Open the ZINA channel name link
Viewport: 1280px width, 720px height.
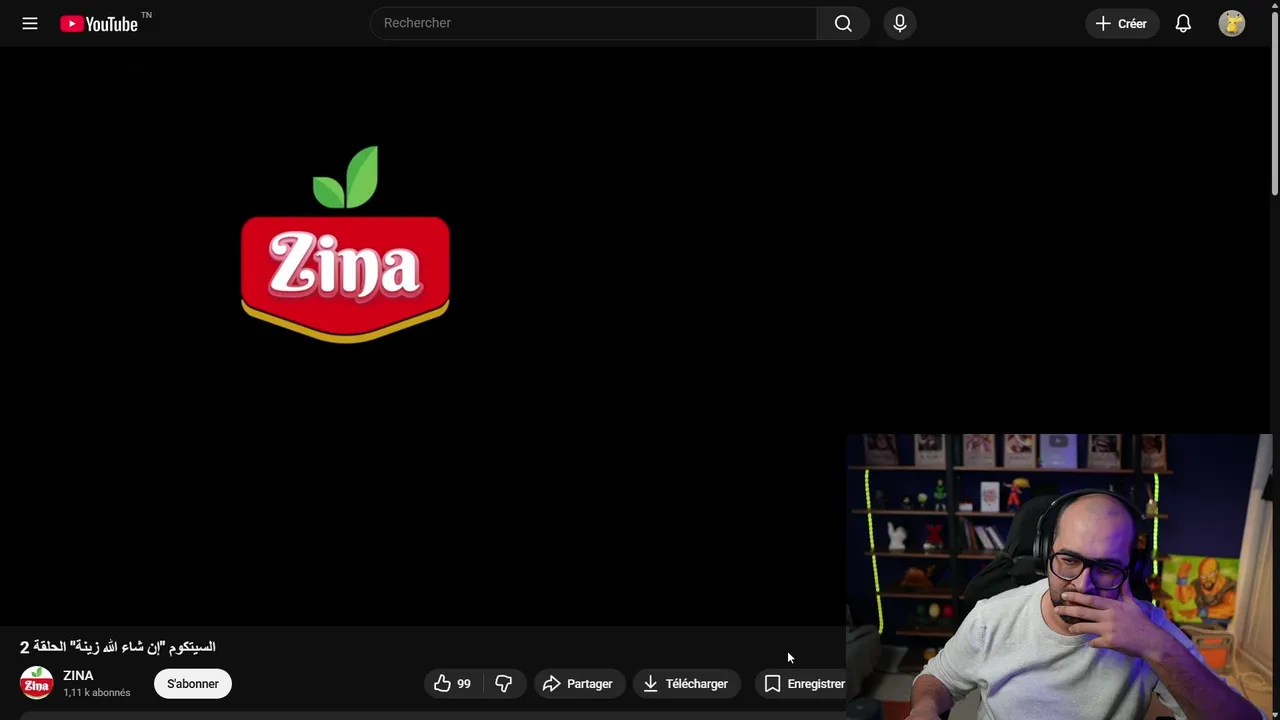(x=78, y=676)
